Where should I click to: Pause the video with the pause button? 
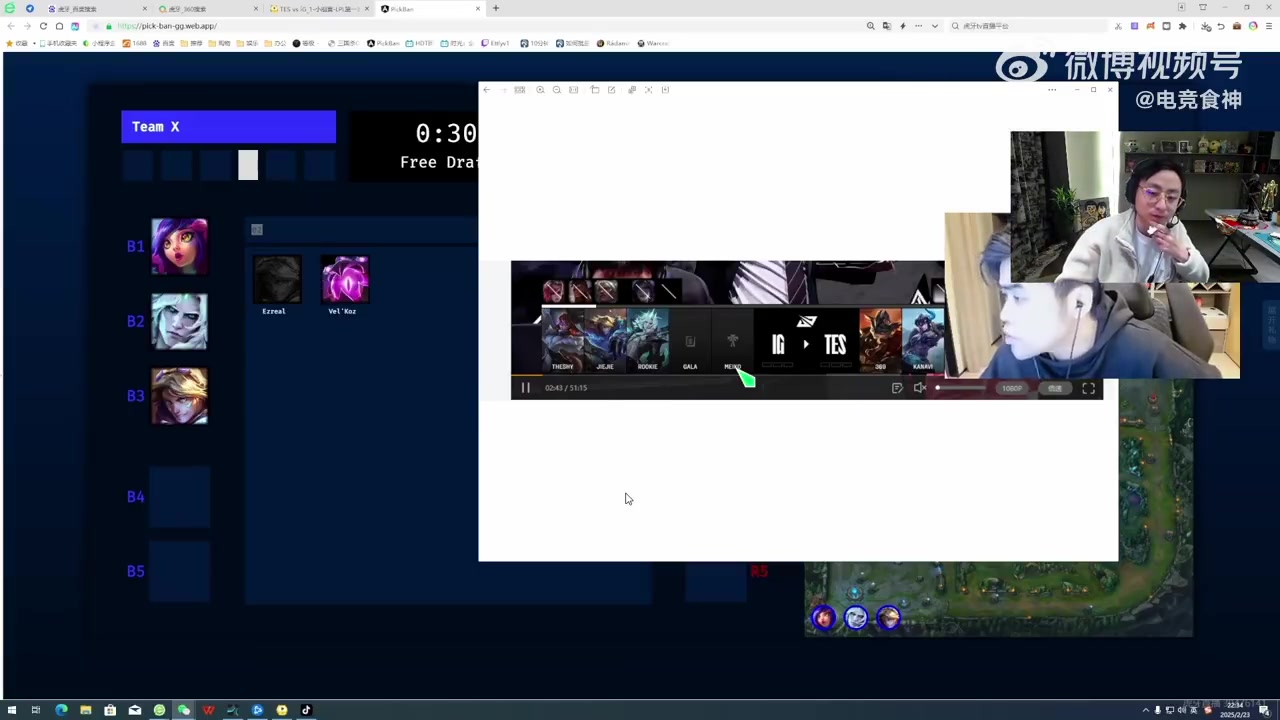[526, 388]
